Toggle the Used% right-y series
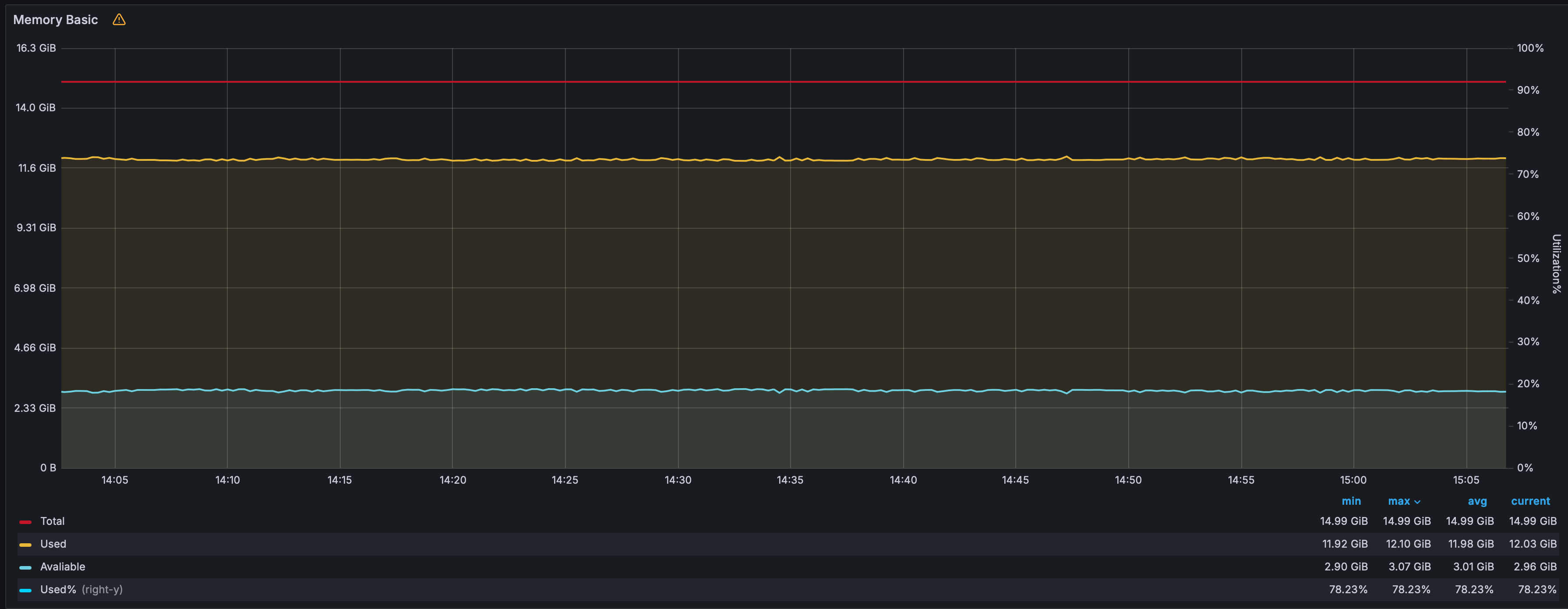Viewport: 1568px width, 609px height. coord(81,590)
